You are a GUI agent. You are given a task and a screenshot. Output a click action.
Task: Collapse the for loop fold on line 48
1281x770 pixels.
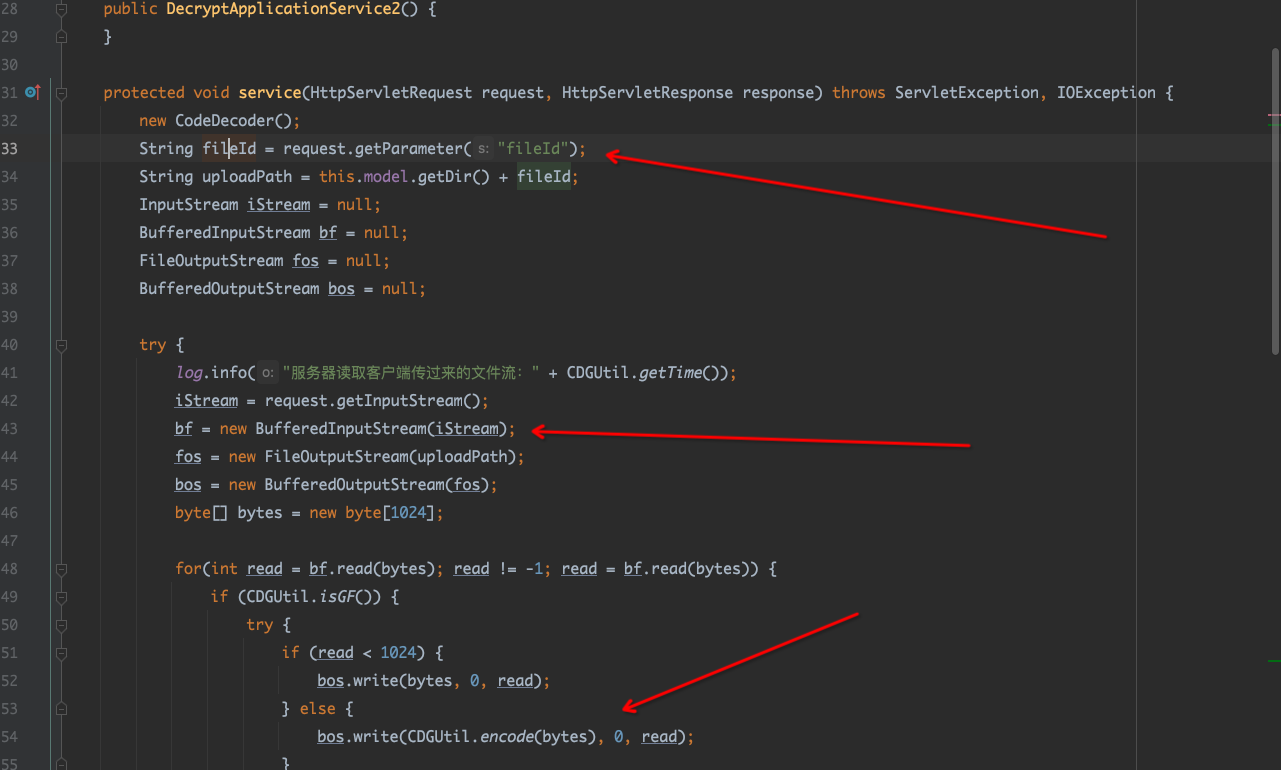coord(62,569)
